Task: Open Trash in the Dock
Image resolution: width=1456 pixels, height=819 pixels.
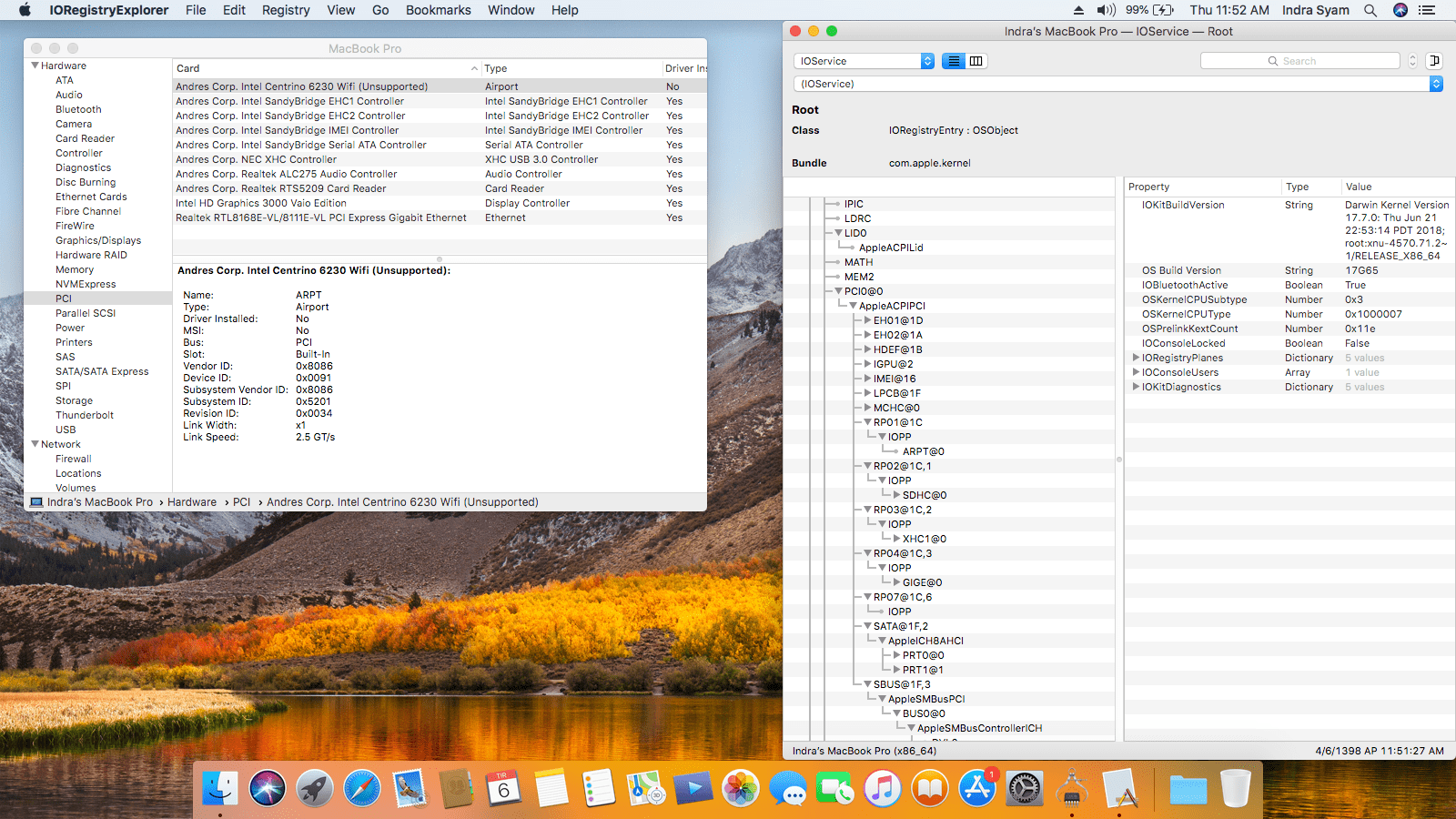Action: 1236,788
